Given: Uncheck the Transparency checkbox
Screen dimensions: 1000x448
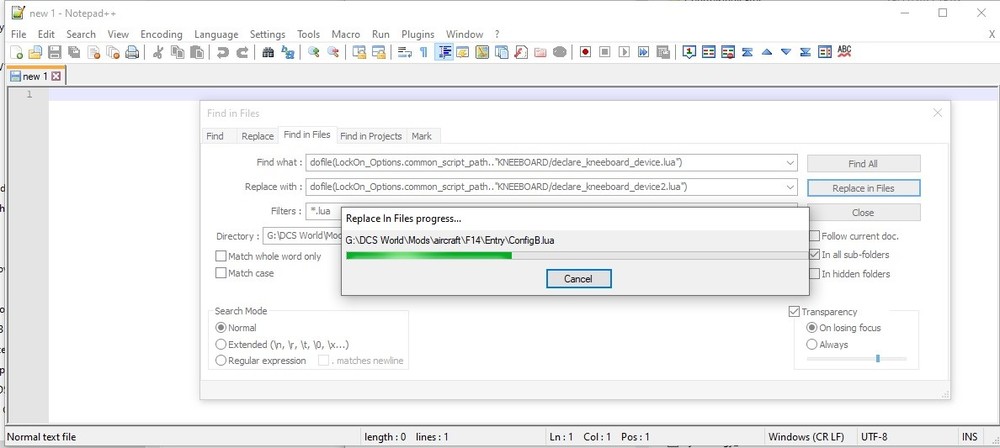Looking at the screenshot, I should [x=794, y=312].
